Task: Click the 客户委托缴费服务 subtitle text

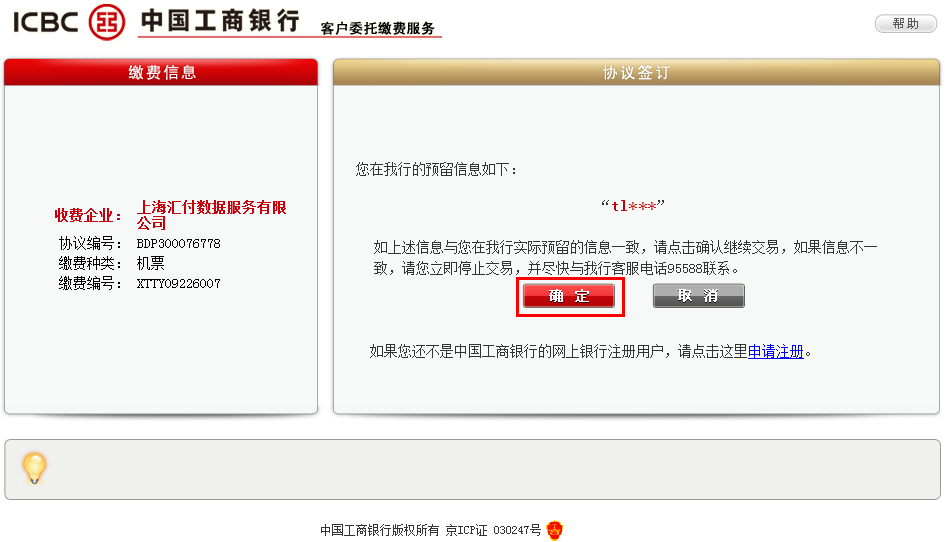Action: (x=378, y=28)
